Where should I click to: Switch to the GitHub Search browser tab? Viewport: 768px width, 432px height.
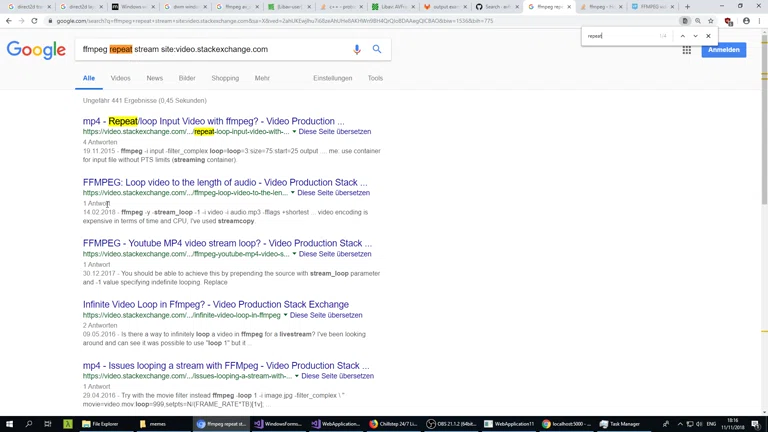click(497, 7)
